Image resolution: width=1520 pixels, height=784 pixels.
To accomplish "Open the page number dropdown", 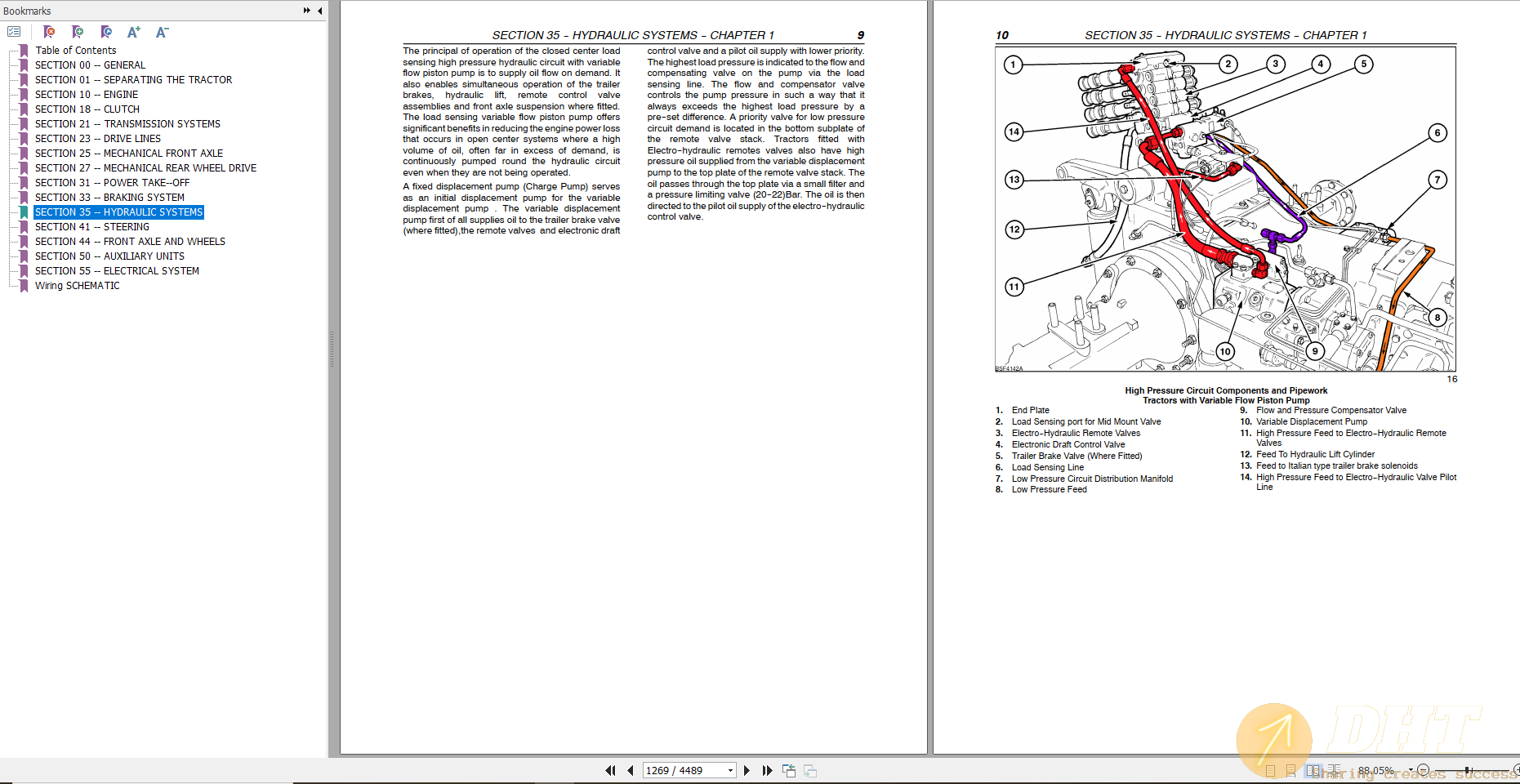I will click(x=730, y=770).
